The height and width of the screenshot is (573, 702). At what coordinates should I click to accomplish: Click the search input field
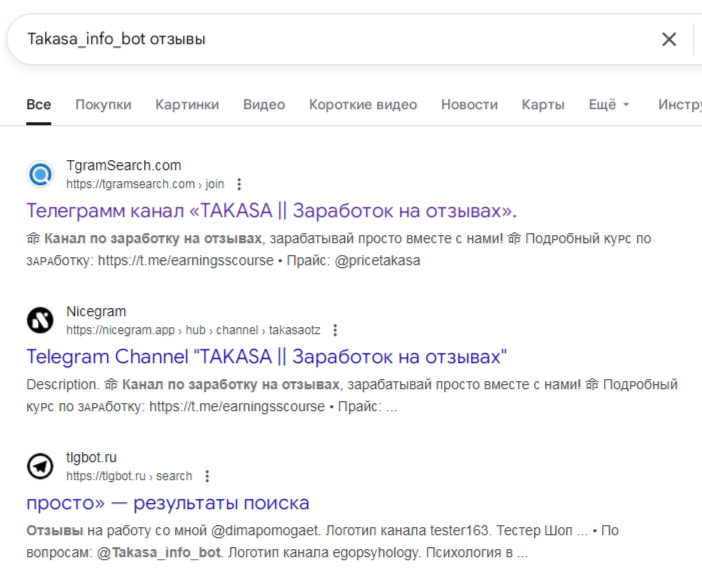pos(330,39)
